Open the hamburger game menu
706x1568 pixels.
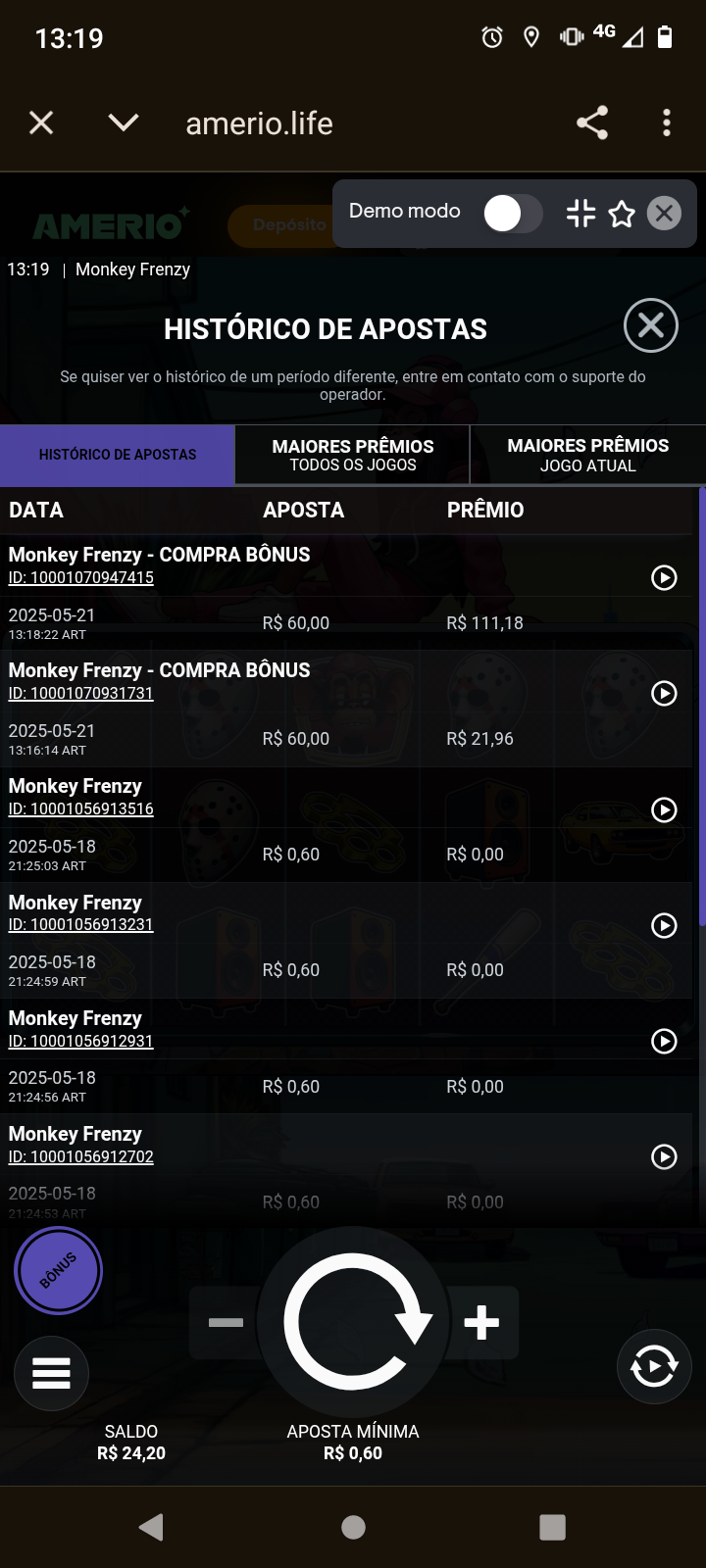click(x=51, y=1373)
